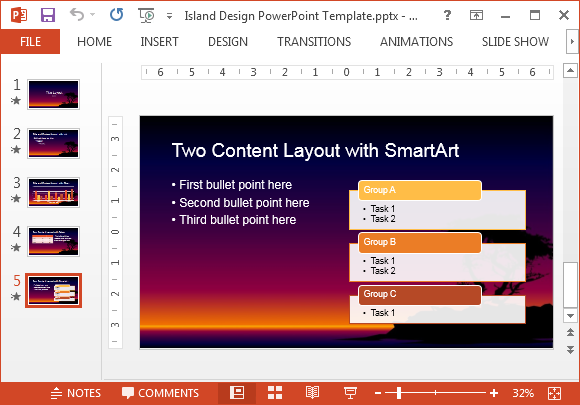Switch to Slide Sorter view icon
This screenshot has width=580, height=405.
coord(275,393)
